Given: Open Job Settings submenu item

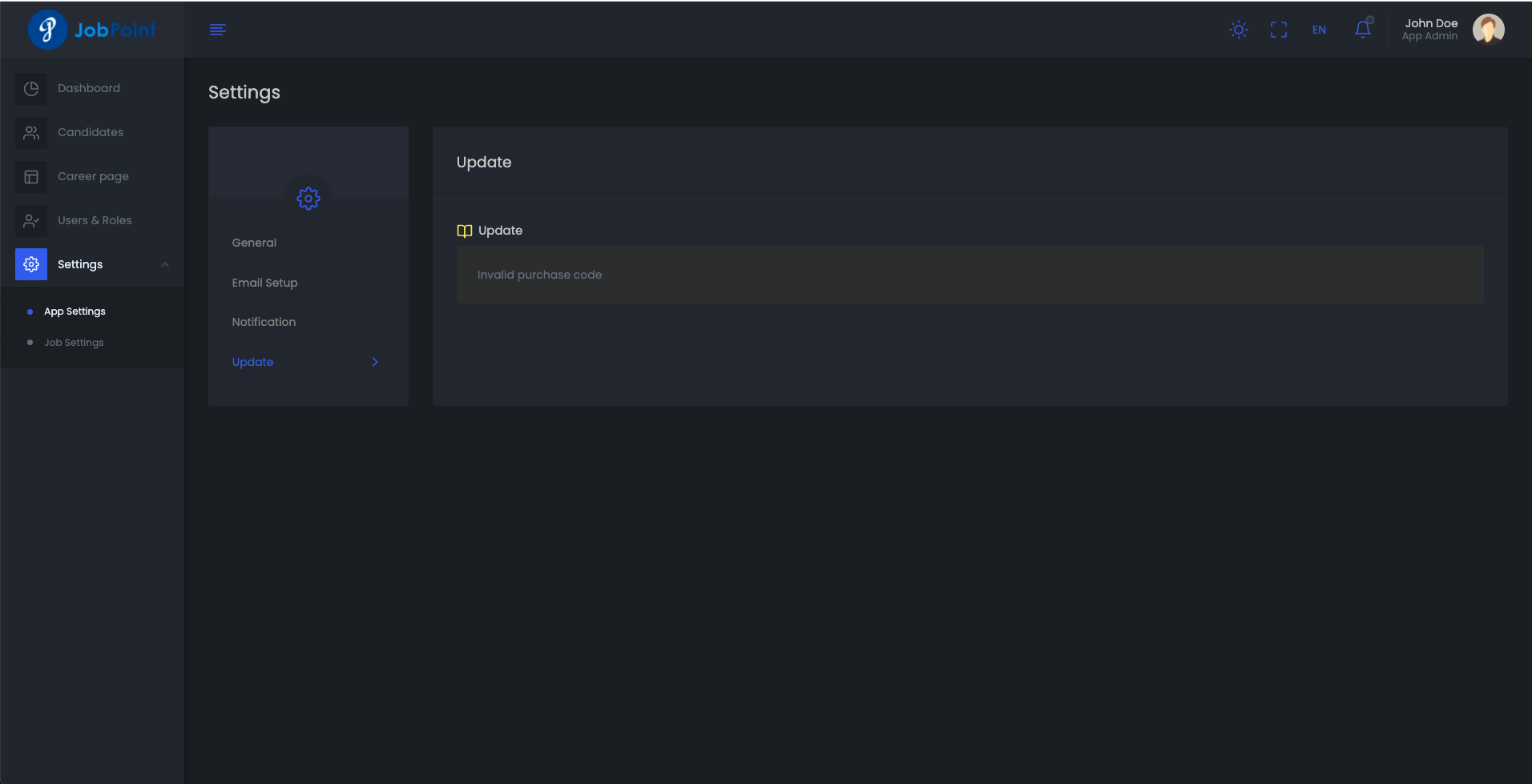Looking at the screenshot, I should (74, 343).
